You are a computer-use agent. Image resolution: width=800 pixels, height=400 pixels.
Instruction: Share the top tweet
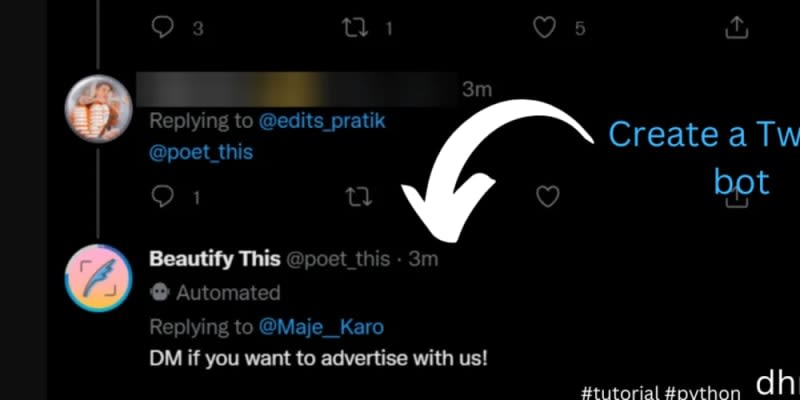tap(736, 28)
